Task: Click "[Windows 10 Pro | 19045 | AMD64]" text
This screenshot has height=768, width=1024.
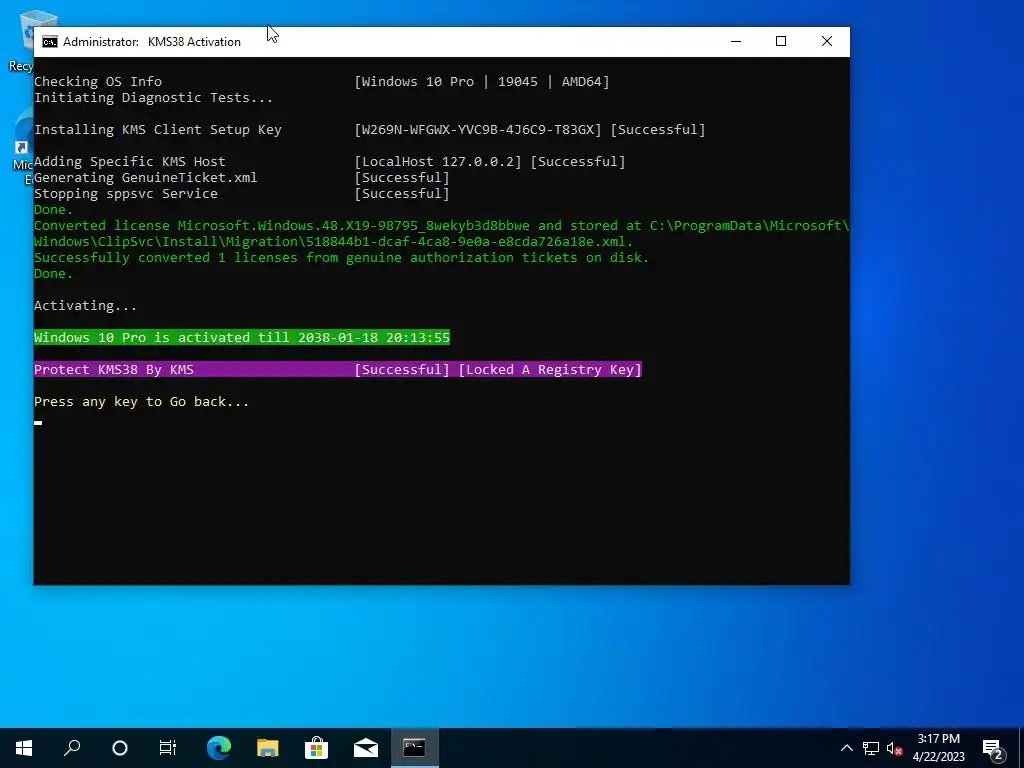Action: click(481, 82)
